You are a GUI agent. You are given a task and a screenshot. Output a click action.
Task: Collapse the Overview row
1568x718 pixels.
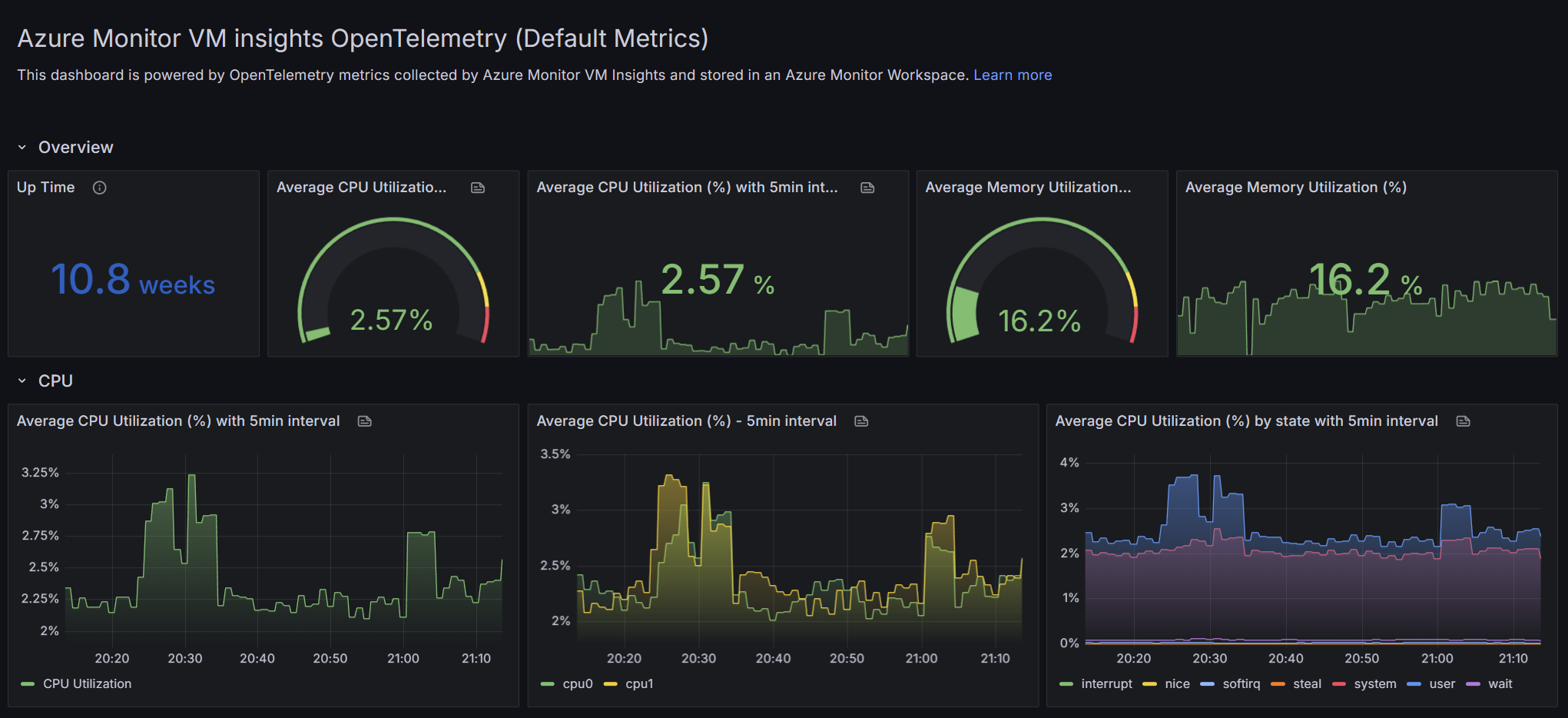coord(22,148)
